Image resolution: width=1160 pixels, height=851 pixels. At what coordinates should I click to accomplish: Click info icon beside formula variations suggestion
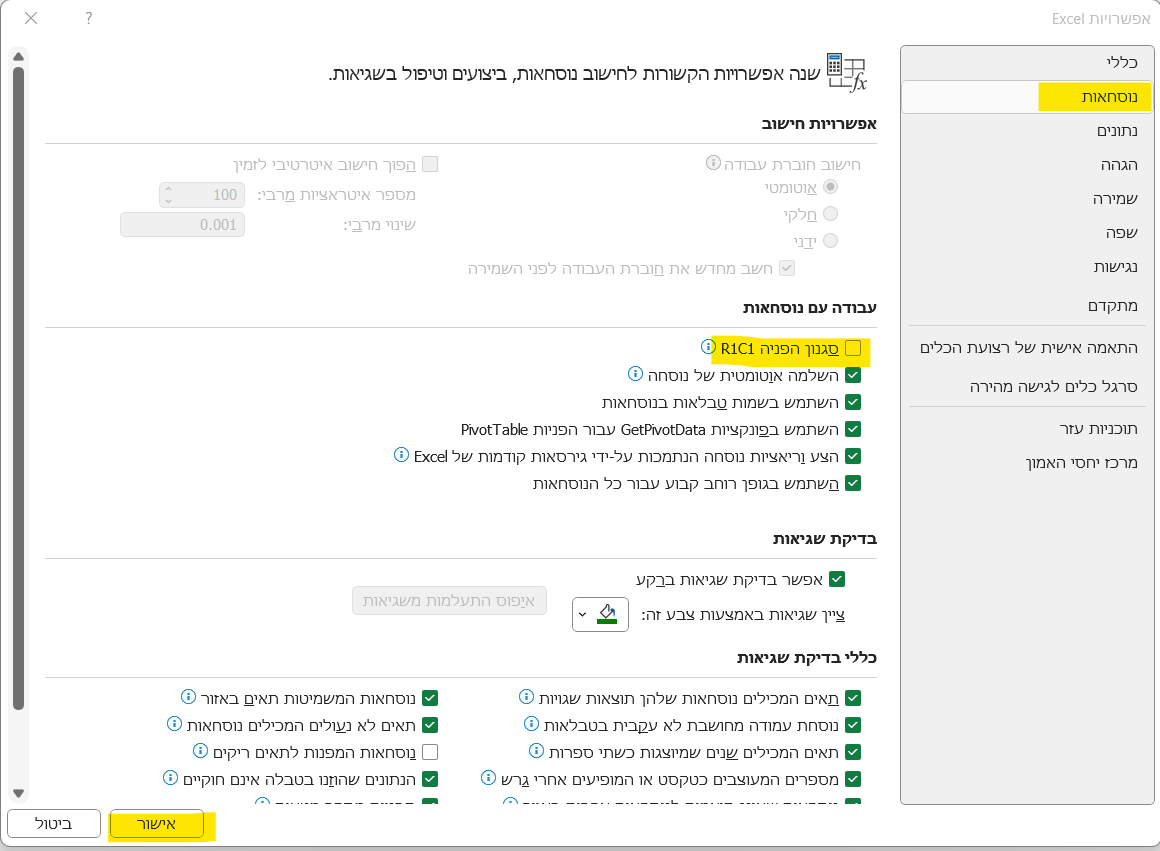pyautogui.click(x=402, y=455)
